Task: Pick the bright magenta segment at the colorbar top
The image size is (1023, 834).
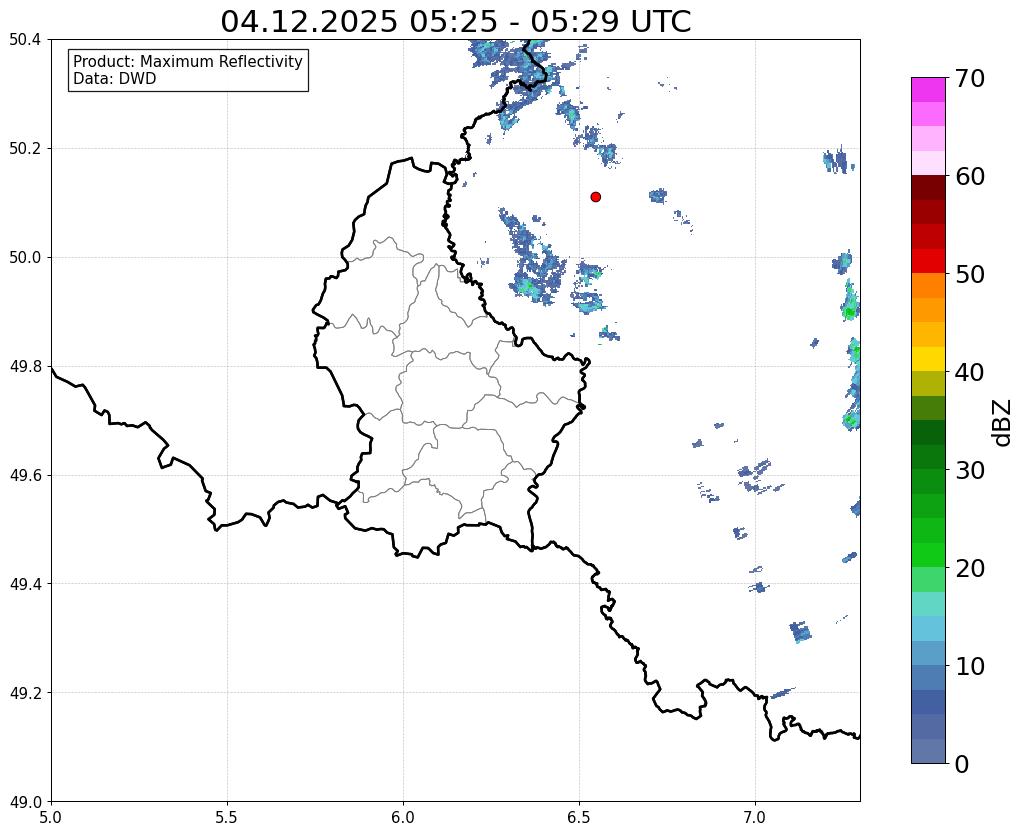Action: click(928, 90)
